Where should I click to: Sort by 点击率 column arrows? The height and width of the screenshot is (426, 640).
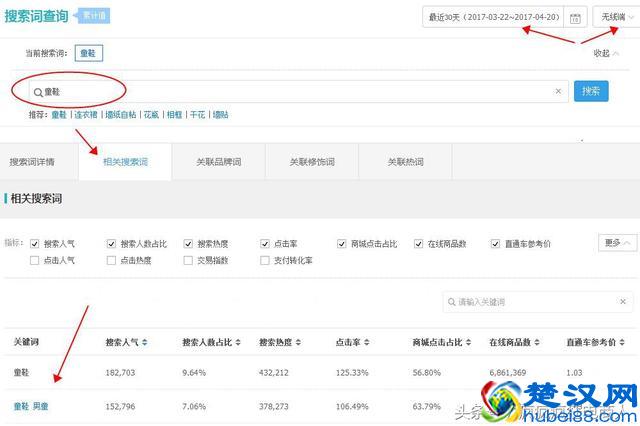(x=367, y=342)
